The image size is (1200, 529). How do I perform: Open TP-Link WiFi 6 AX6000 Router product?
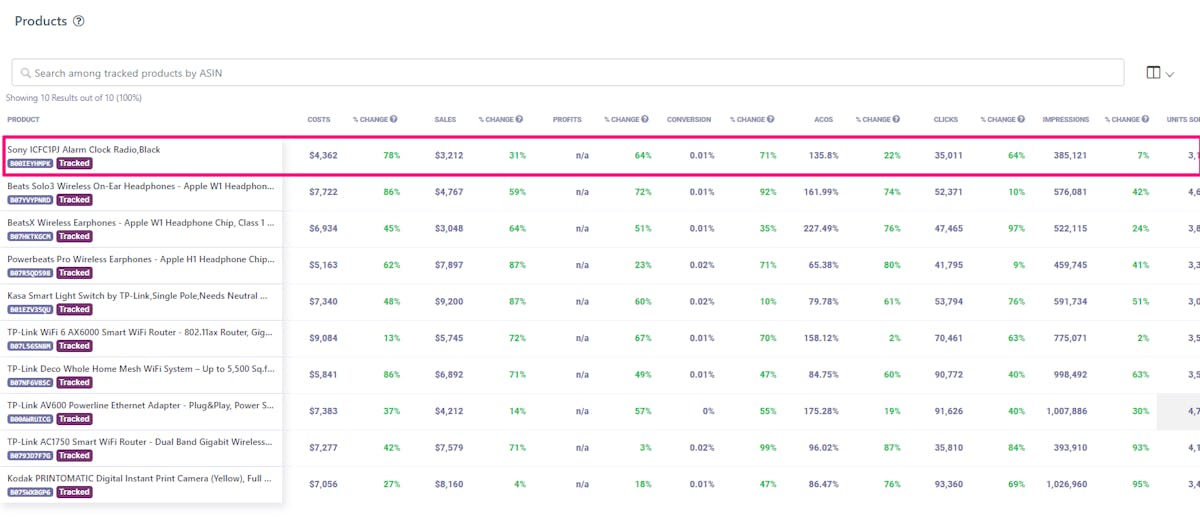pos(140,333)
